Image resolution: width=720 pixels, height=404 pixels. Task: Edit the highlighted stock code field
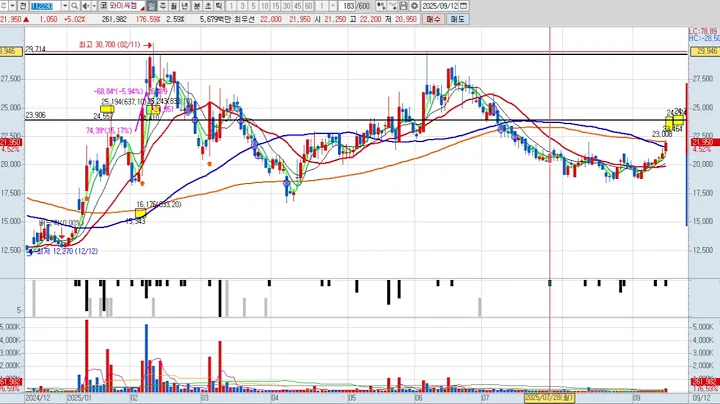pos(46,6)
